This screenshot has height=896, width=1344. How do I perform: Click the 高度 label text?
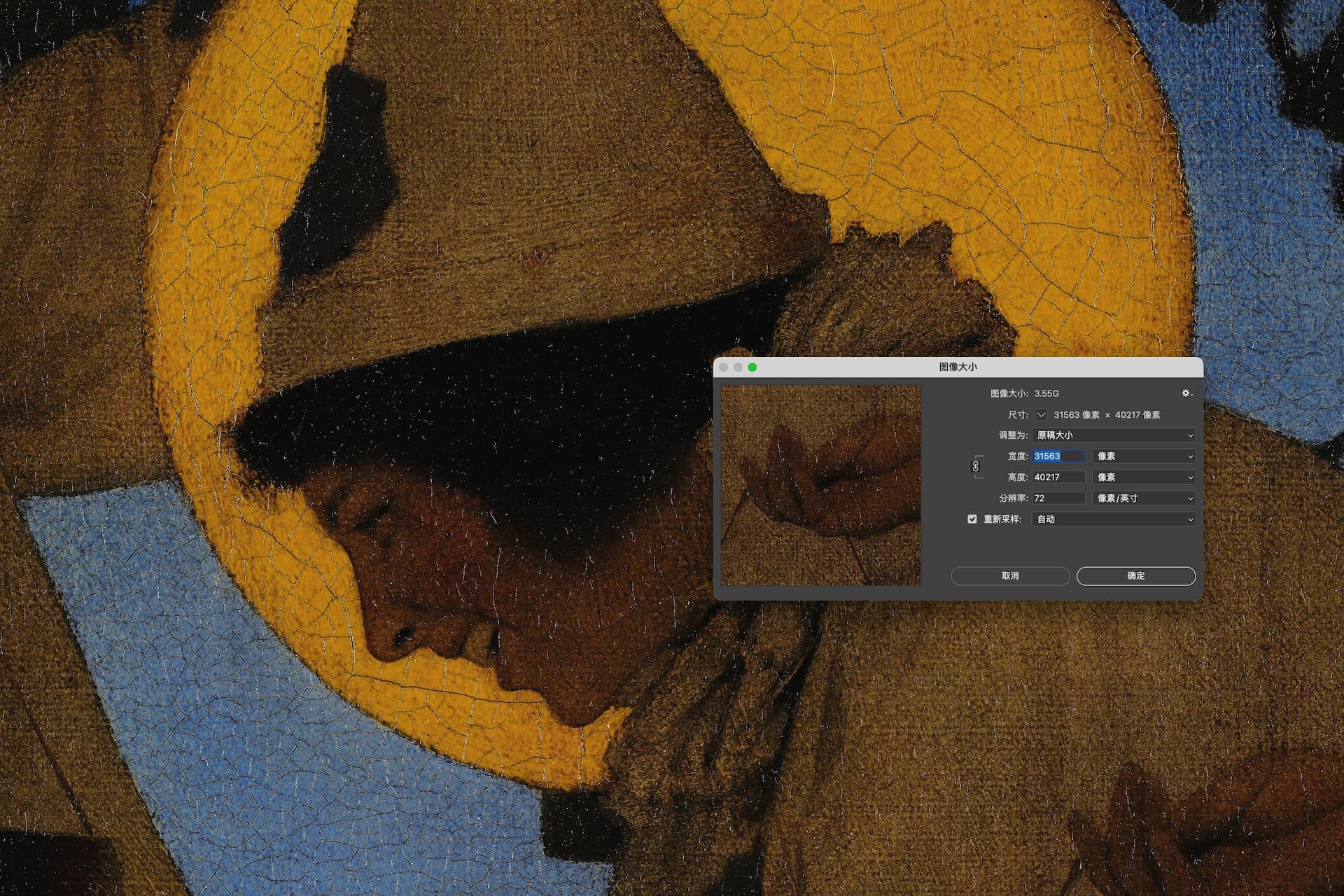click(1018, 477)
